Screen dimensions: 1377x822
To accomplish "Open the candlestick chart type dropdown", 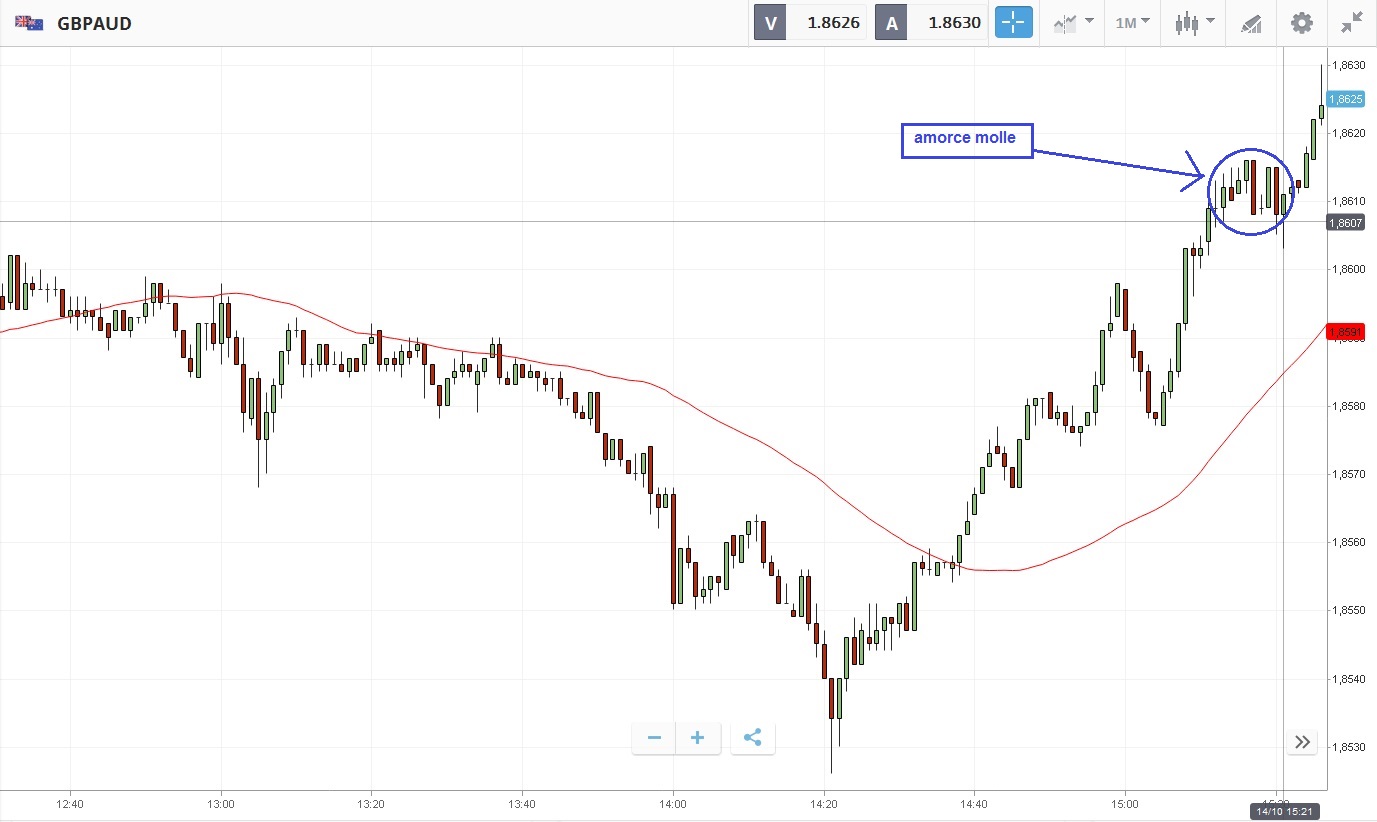I will pyautogui.click(x=1195, y=22).
